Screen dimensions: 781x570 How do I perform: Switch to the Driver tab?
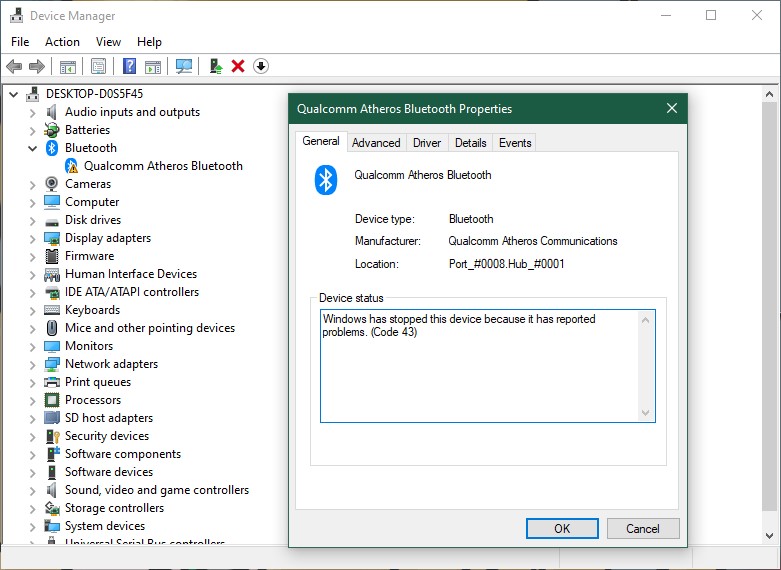[427, 143]
